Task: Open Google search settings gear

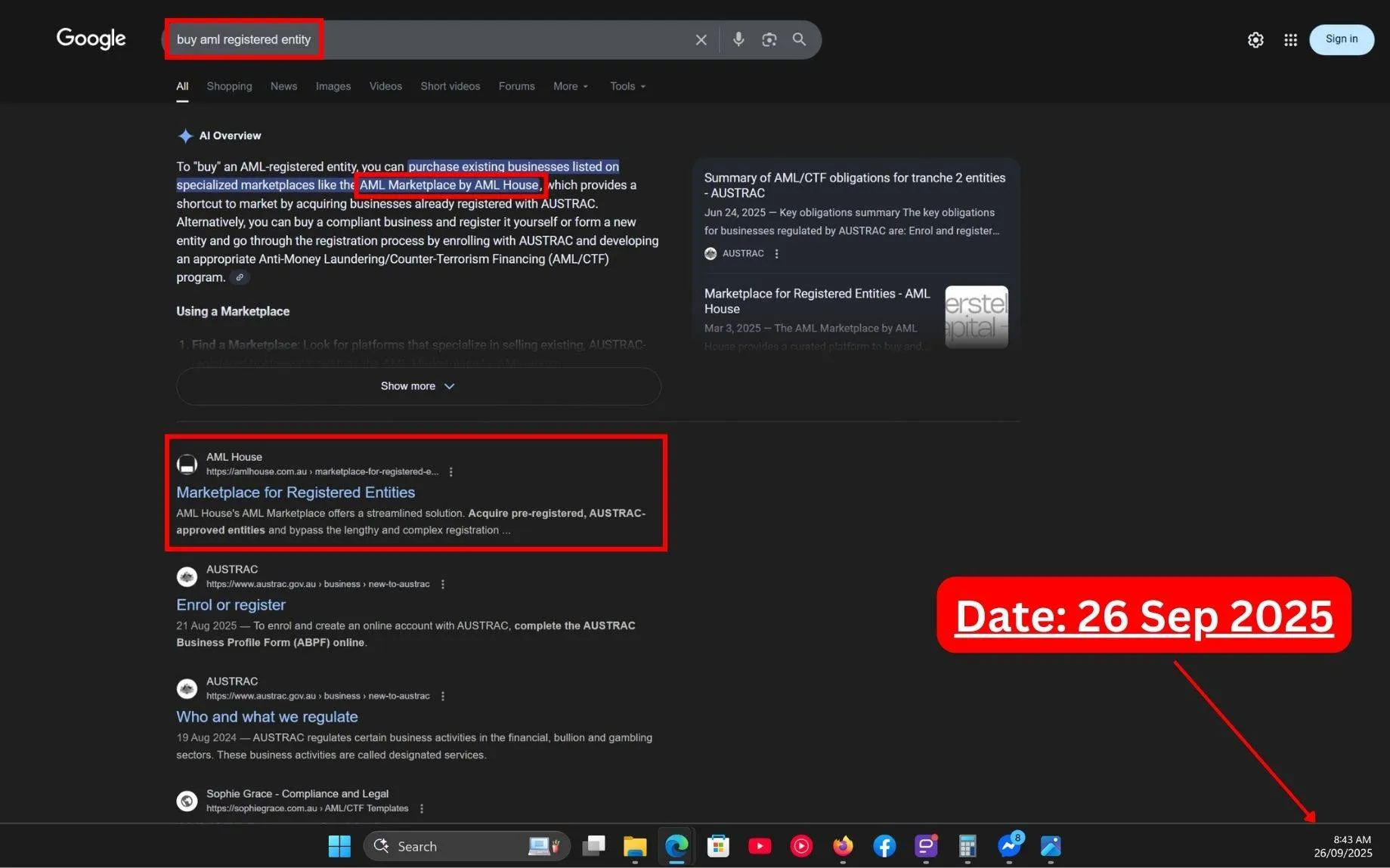Action: click(x=1255, y=39)
